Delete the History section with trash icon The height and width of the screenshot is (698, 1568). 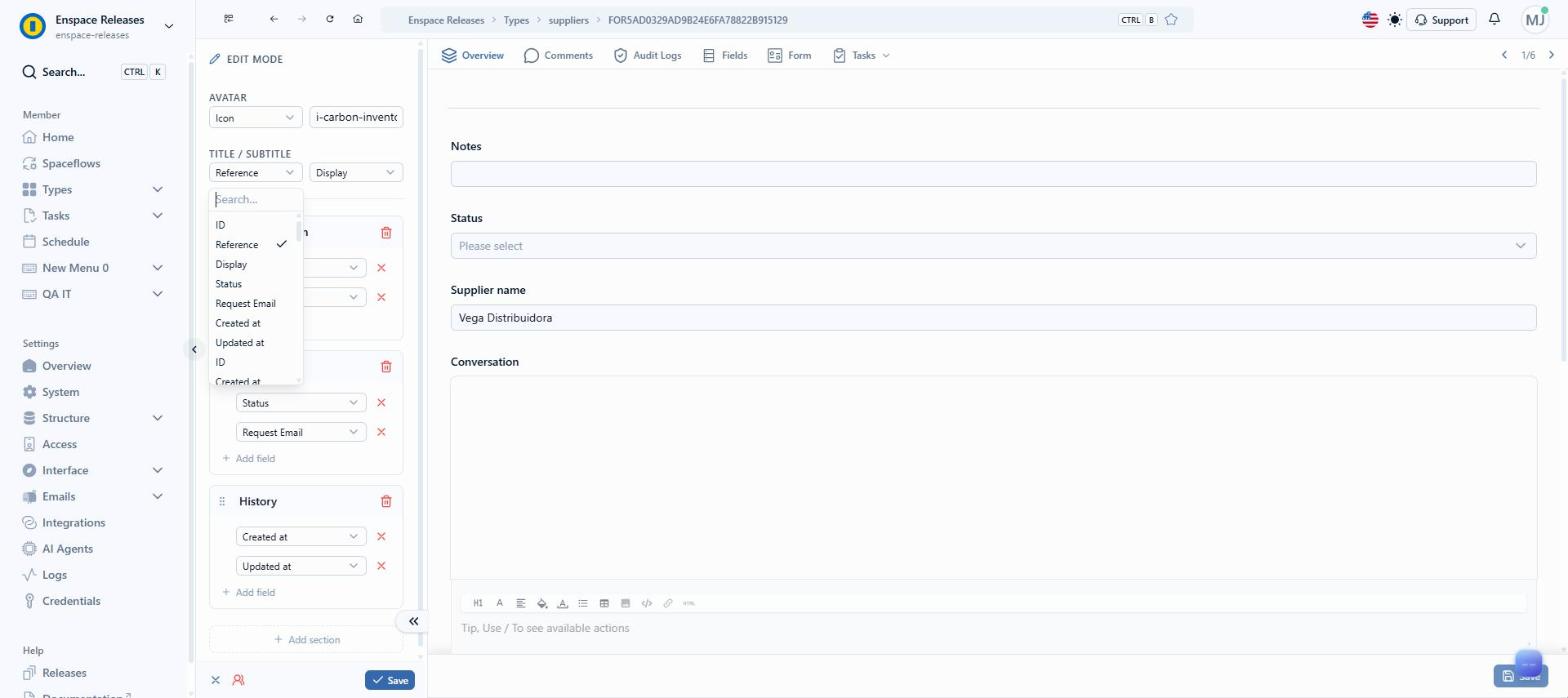click(x=386, y=501)
